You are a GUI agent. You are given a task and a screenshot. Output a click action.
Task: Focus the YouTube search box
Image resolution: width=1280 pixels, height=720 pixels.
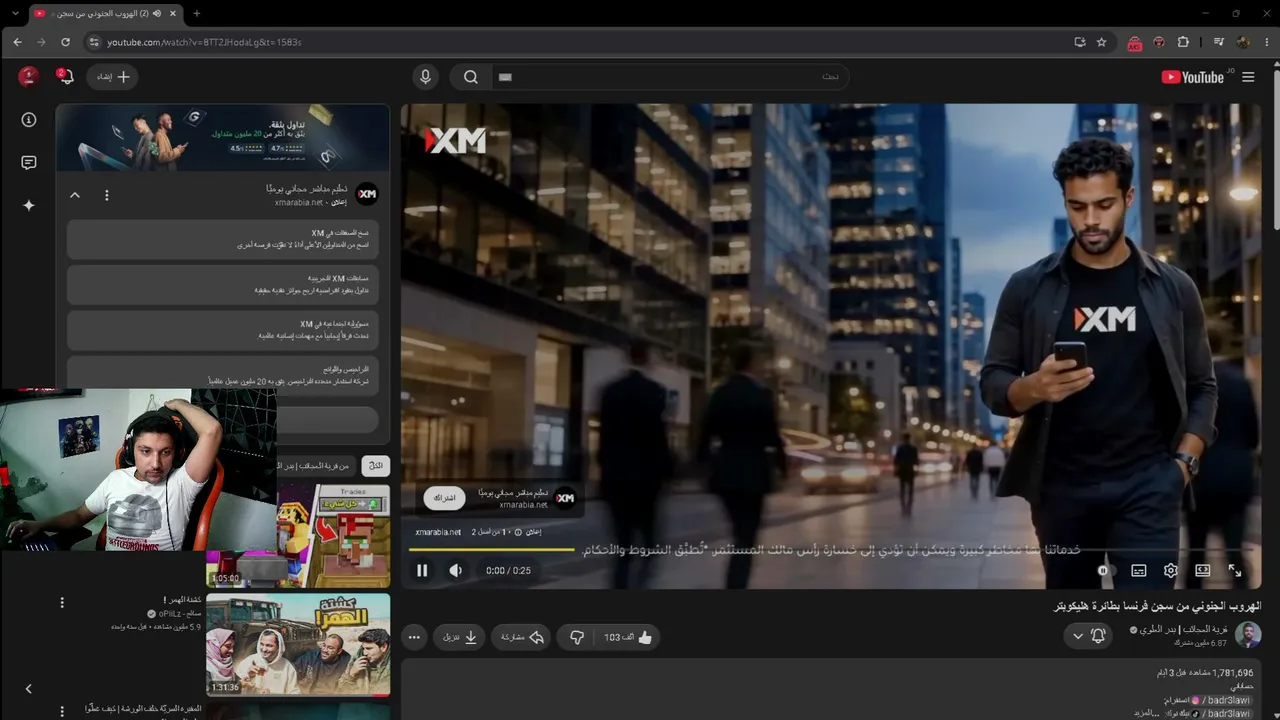pos(670,77)
